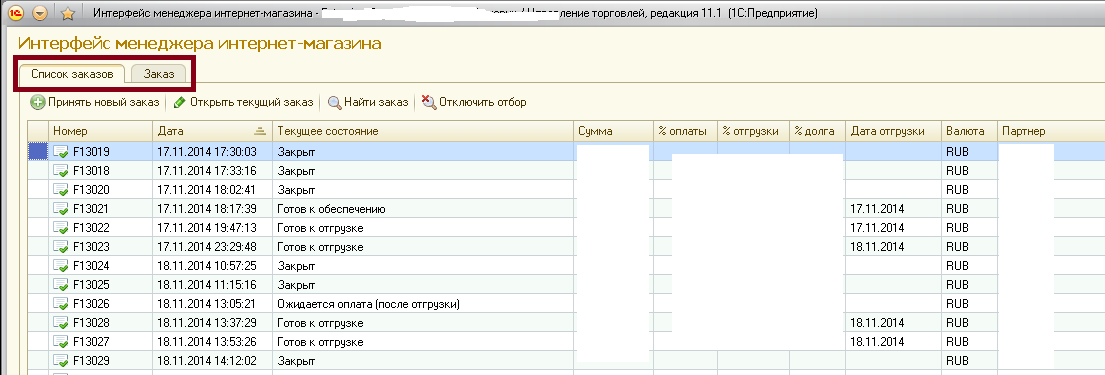Click Отключить отбор button
The image size is (1105, 375).
pyautogui.click(x=474, y=102)
